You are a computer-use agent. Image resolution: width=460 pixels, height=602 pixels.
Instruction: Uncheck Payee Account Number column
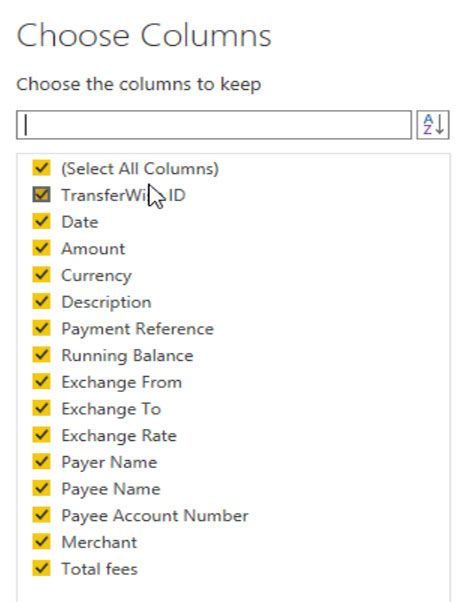(41, 515)
